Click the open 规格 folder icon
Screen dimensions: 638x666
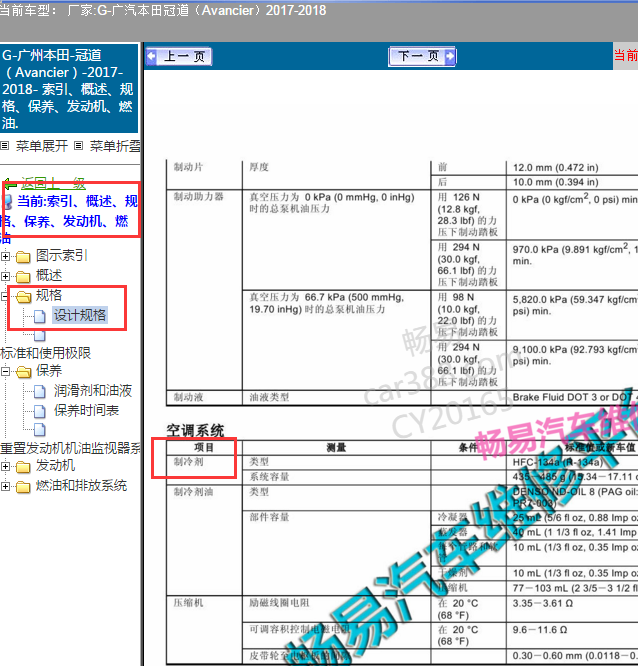click(x=24, y=296)
